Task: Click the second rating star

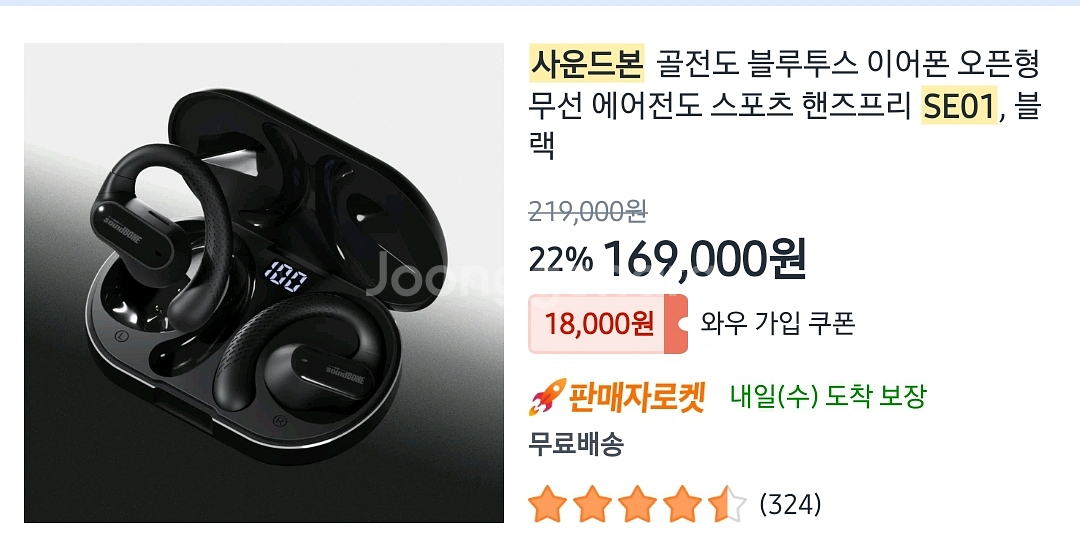Action: coord(592,504)
